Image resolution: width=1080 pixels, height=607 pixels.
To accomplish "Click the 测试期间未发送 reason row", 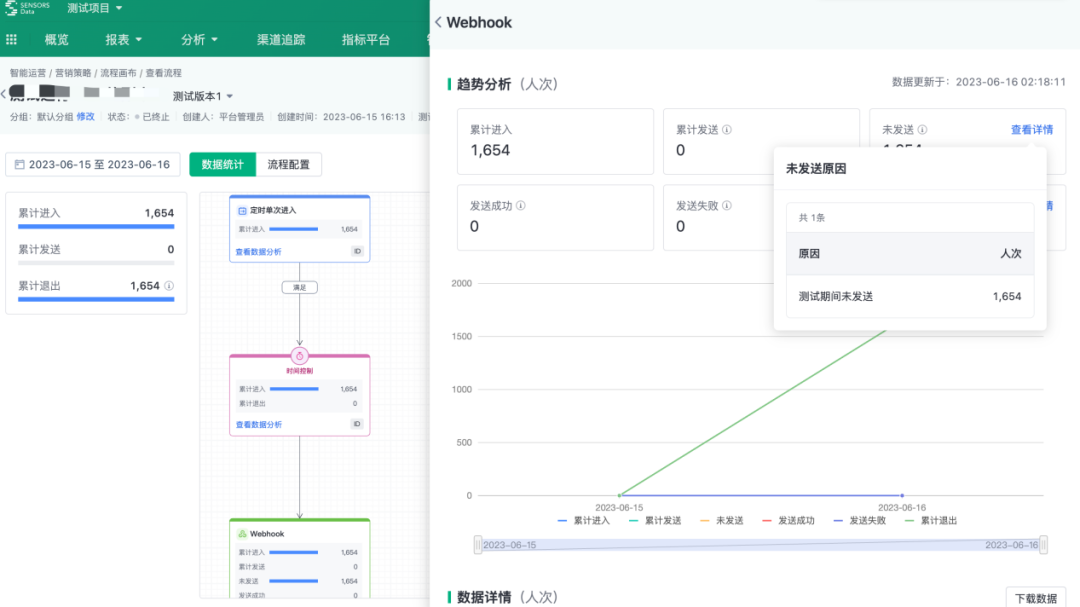I will tap(910, 296).
